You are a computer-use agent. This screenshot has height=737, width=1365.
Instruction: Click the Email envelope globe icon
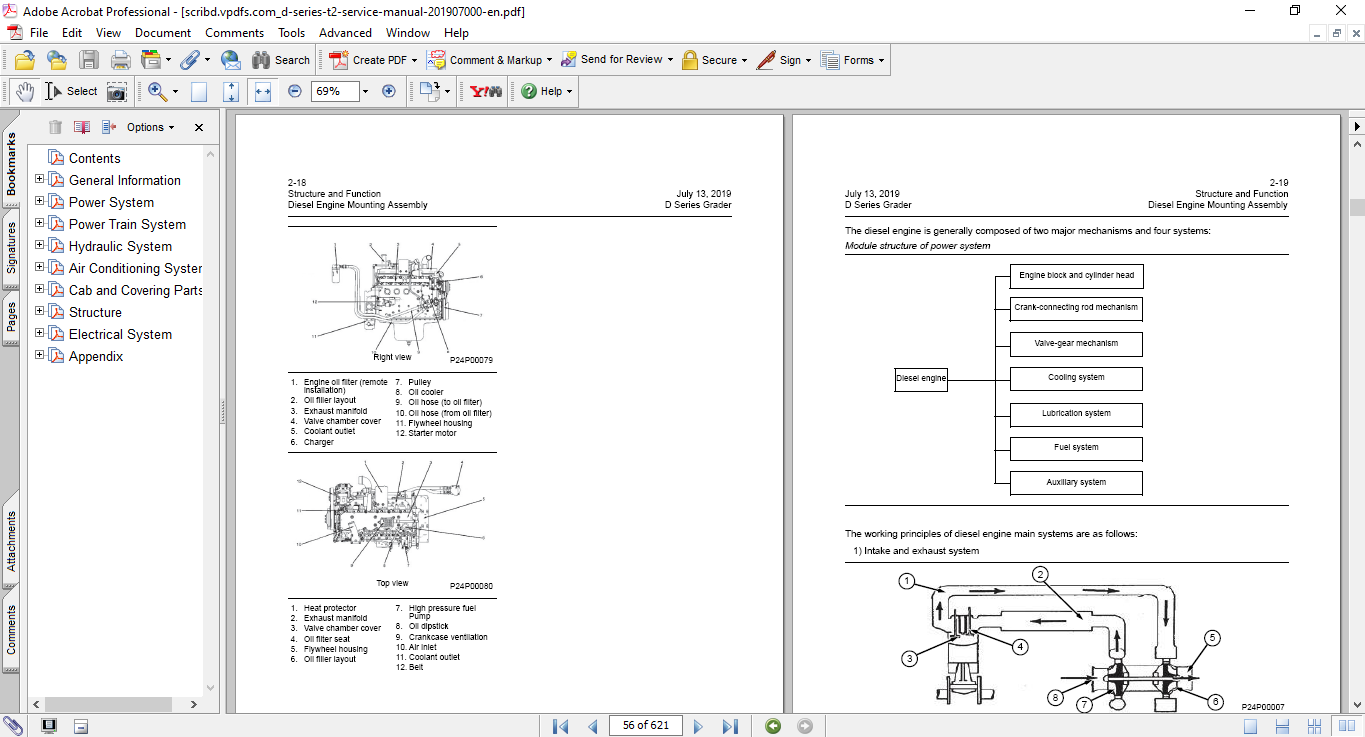click(231, 60)
